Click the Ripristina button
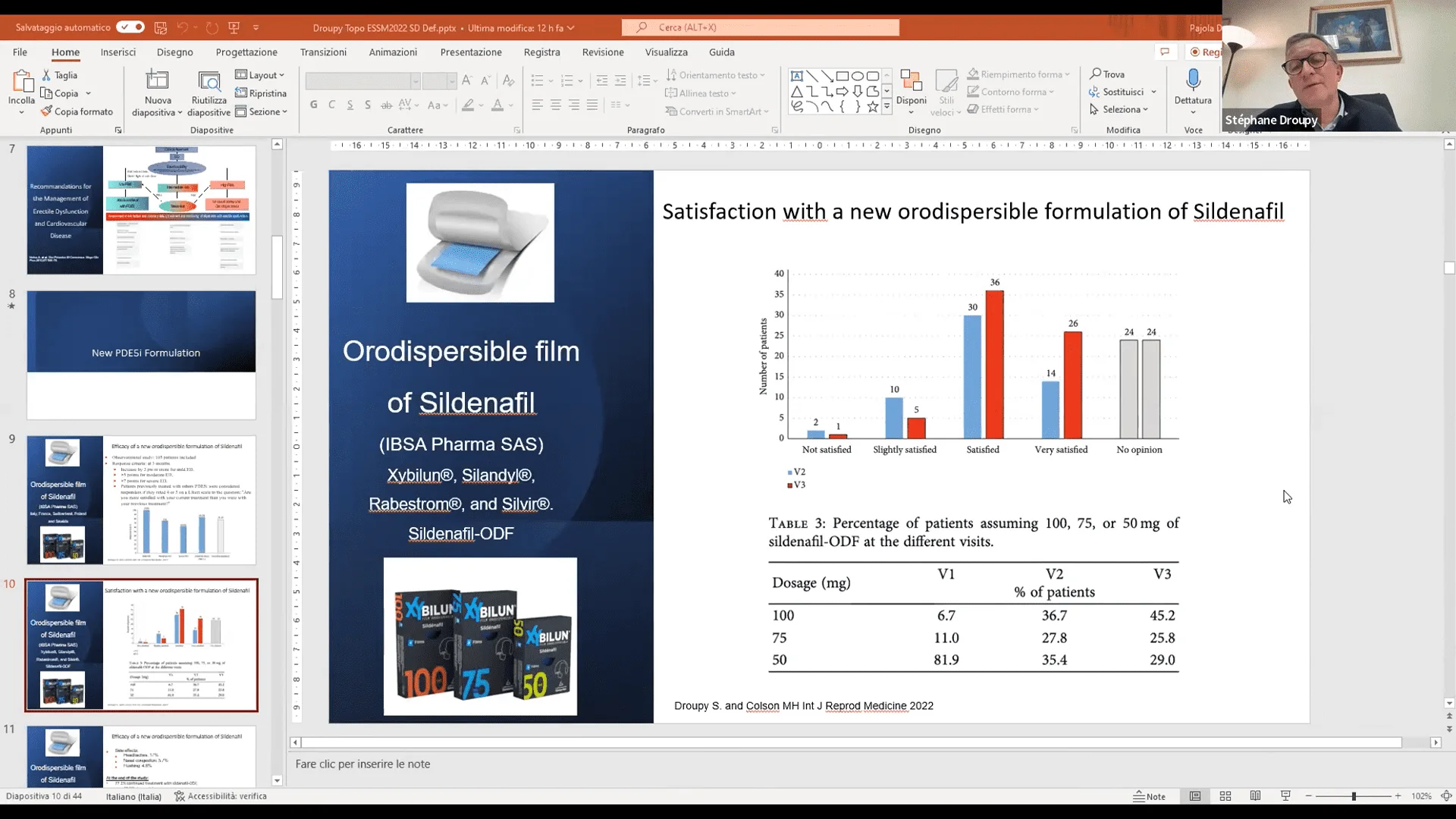Image resolution: width=1456 pixels, height=819 pixels. point(261,93)
